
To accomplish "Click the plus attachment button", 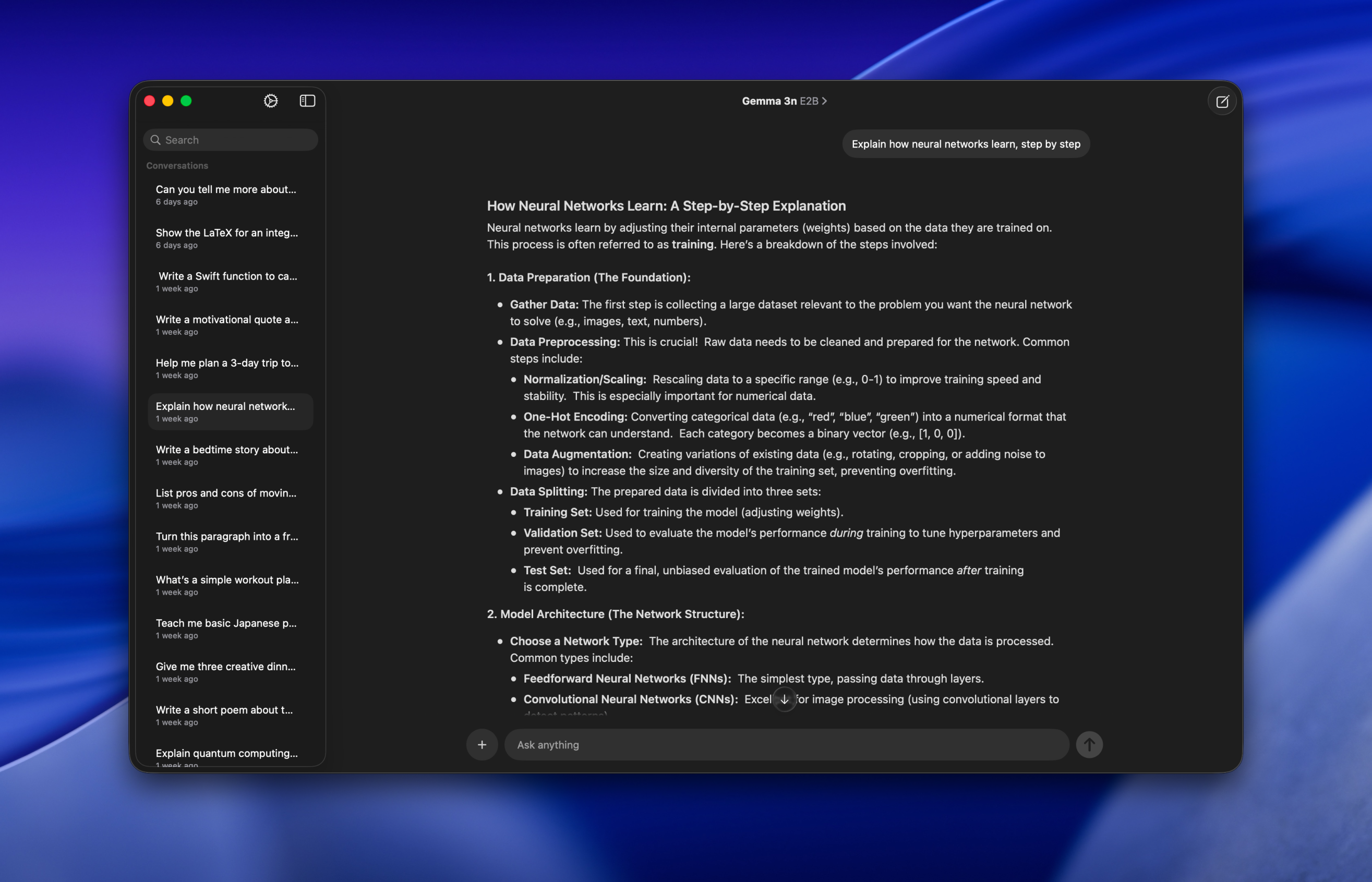I will 482,744.
